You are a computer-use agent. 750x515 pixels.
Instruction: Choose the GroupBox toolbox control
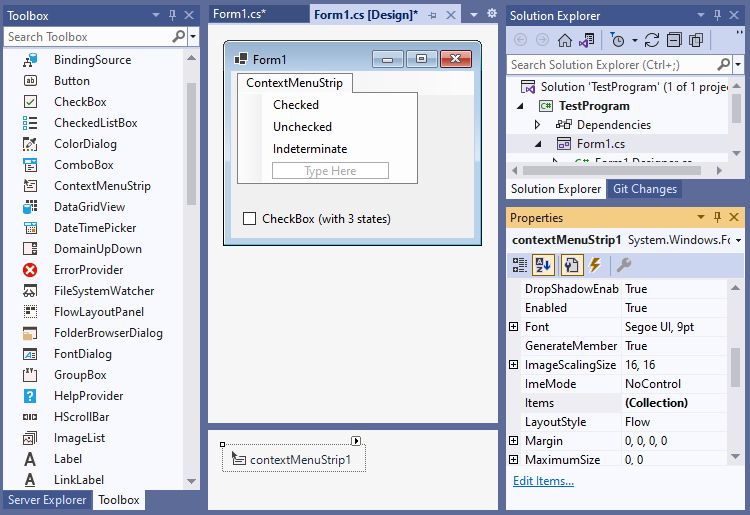[x=80, y=375]
